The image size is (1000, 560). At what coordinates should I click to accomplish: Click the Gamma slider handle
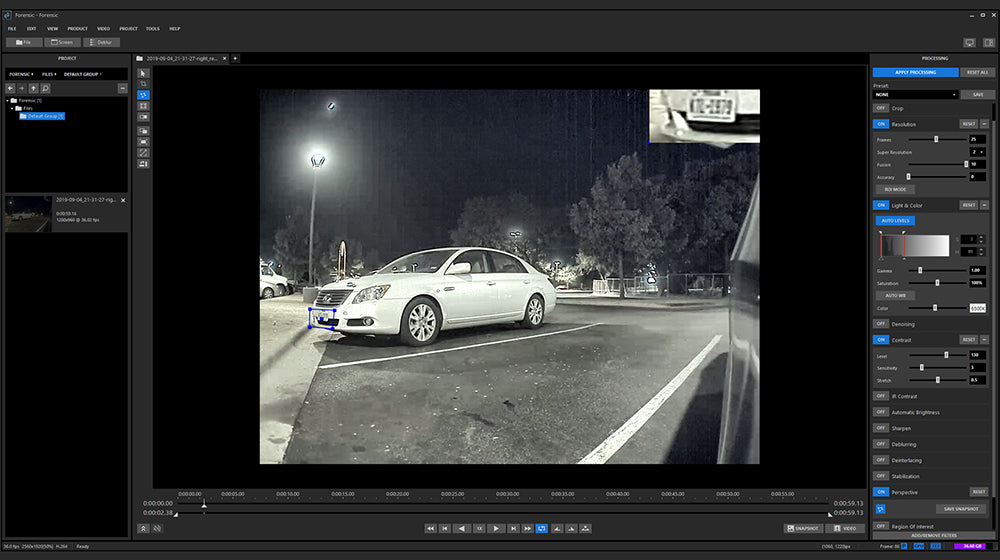coord(920,270)
